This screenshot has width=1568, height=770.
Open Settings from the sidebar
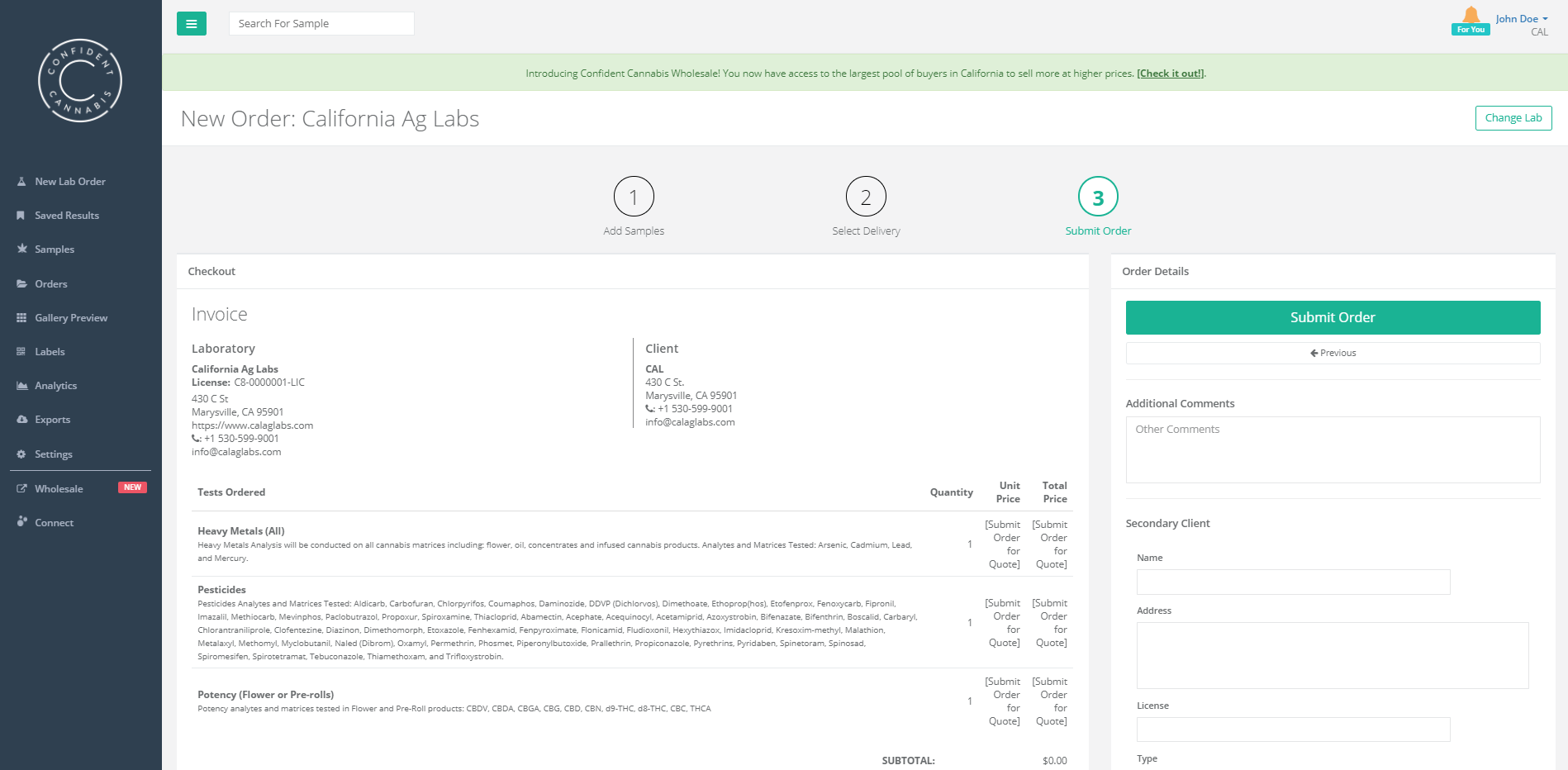tap(54, 454)
